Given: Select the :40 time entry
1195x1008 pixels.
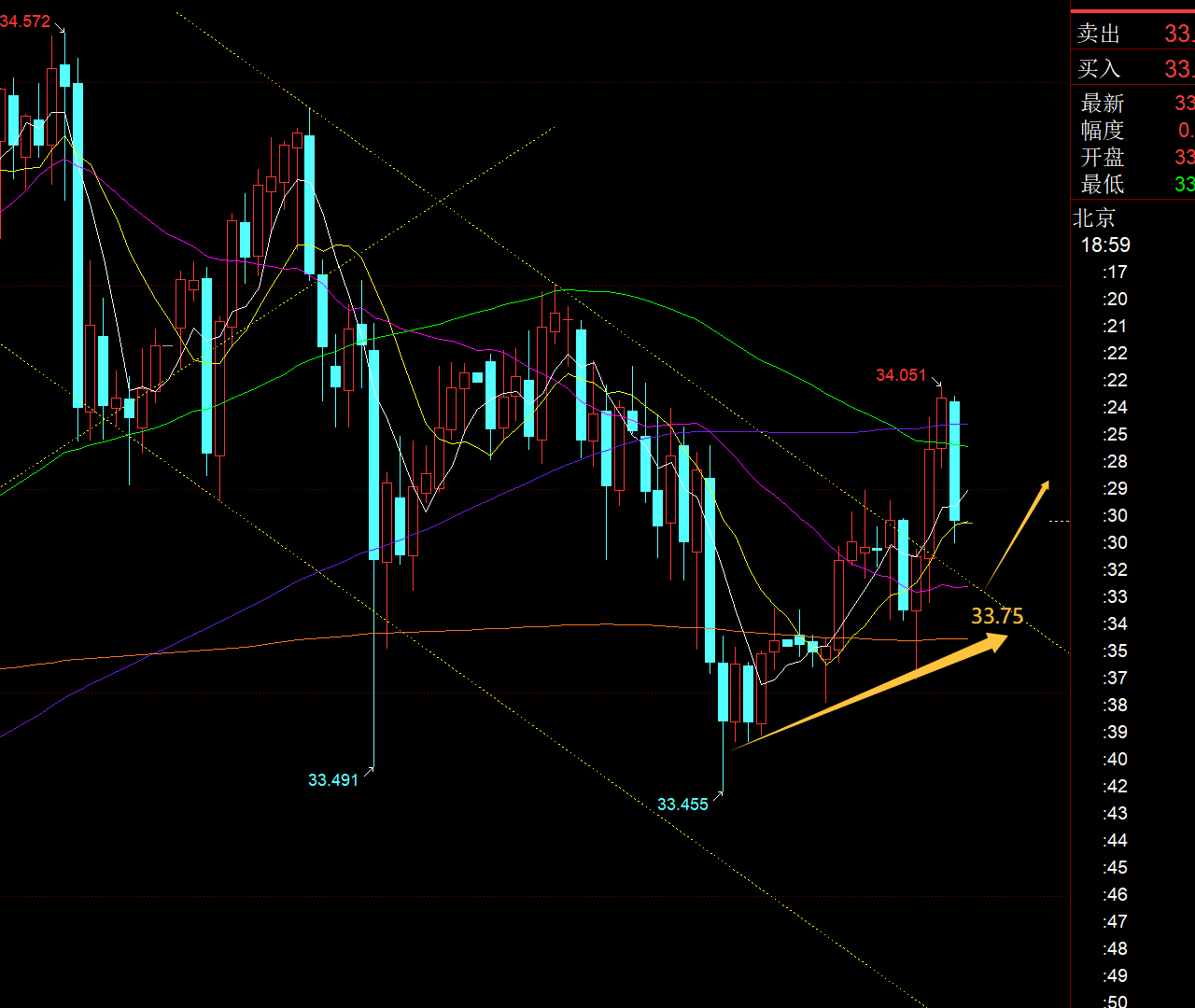Looking at the screenshot, I should (1115, 760).
